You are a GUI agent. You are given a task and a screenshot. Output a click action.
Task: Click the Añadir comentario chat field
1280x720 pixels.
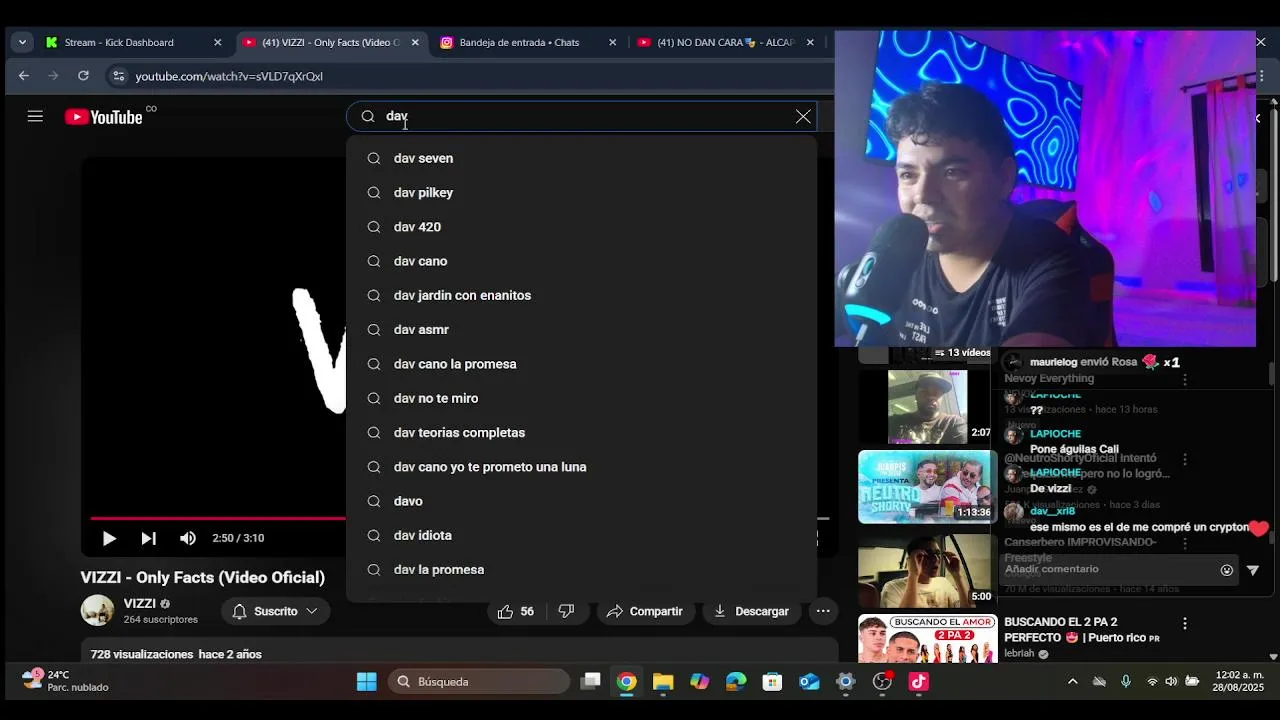click(1107, 569)
